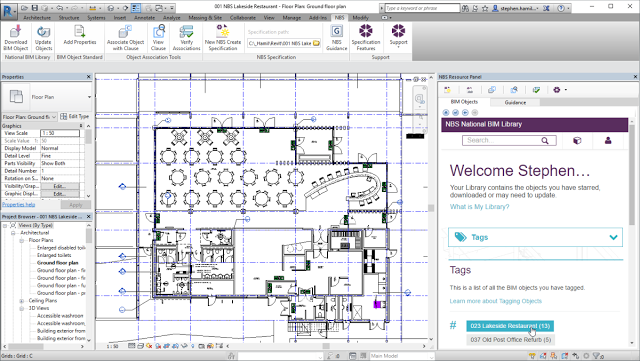This screenshot has height=361, width=640.
Task: Click Associate Object with Clause tool
Action: click(125, 38)
